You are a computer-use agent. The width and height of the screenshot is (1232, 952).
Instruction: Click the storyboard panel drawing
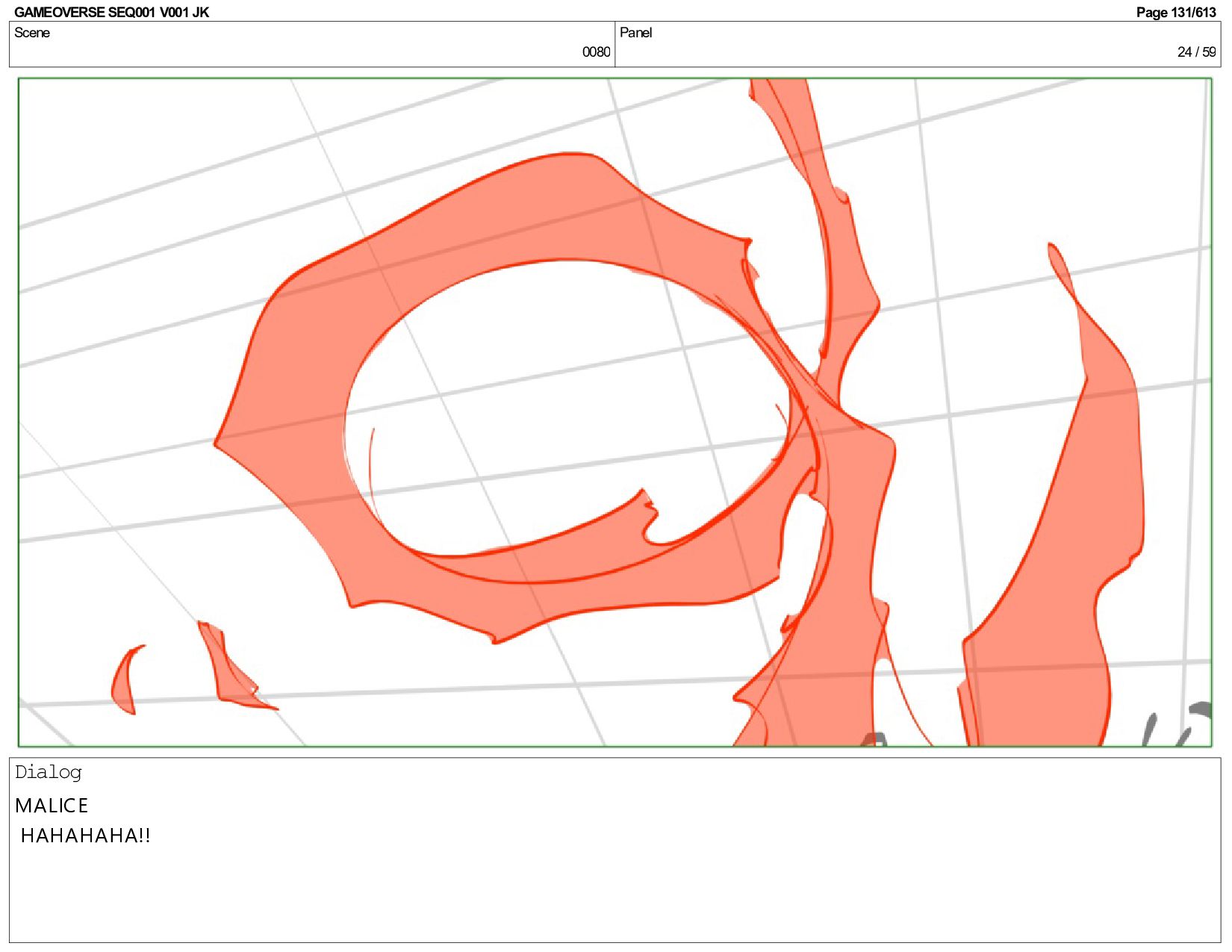(x=615, y=412)
